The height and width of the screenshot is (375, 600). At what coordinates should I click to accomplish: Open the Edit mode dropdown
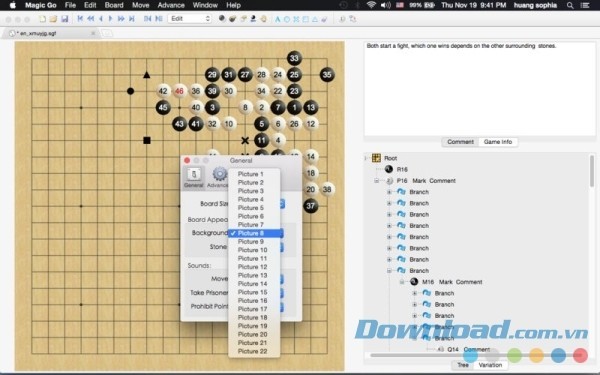[x=190, y=18]
